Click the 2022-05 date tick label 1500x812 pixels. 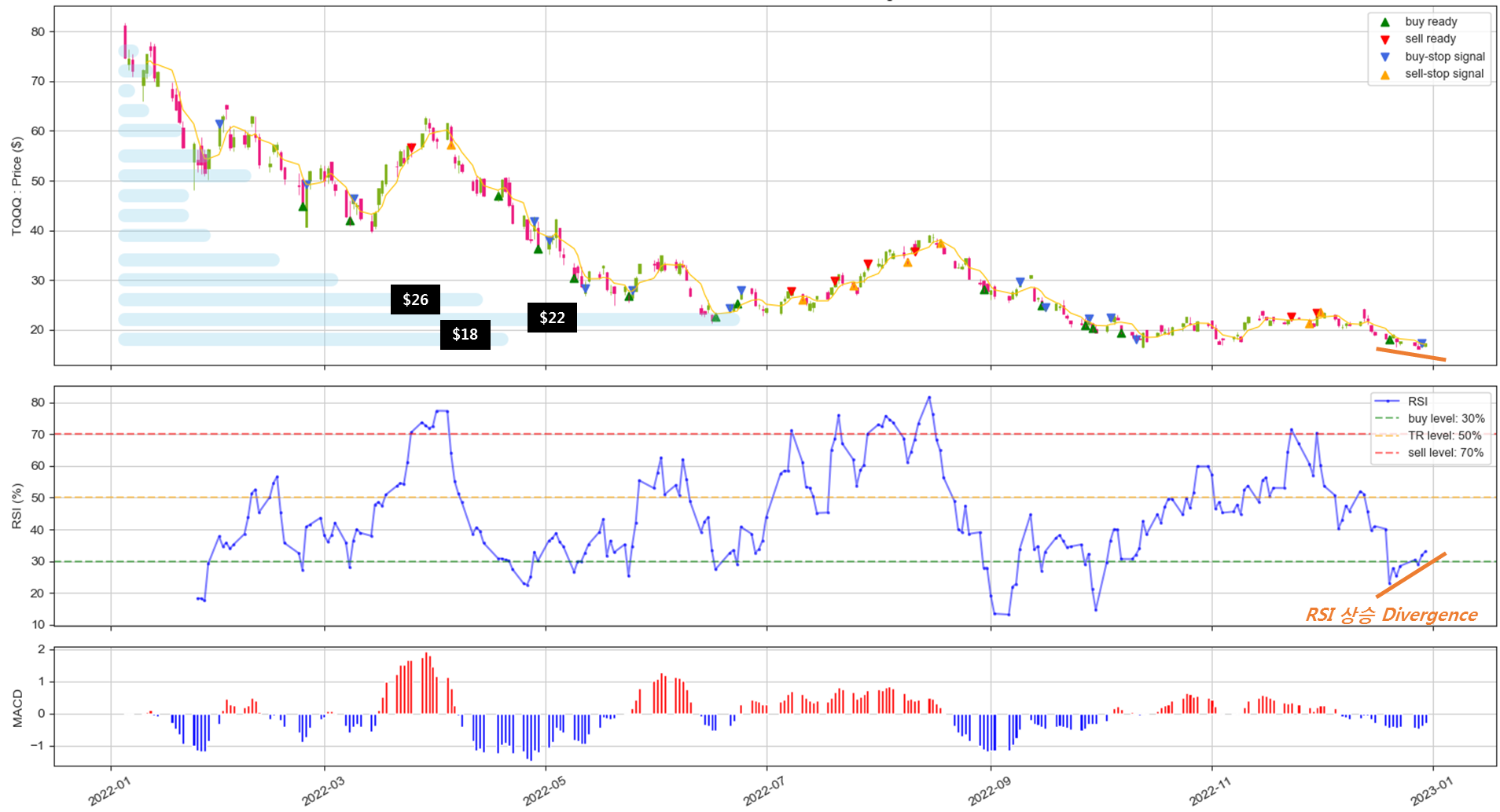coord(544,790)
